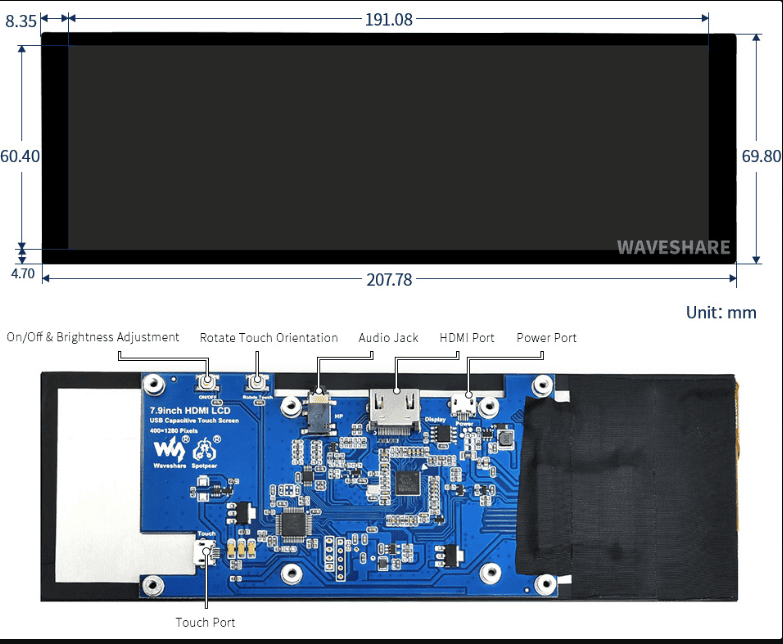Click 'Rotate Touch Orientation' label

click(269, 337)
